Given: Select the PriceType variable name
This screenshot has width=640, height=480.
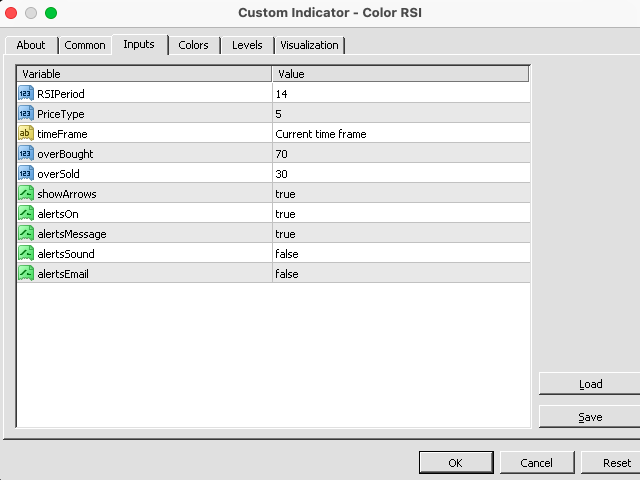Looking at the screenshot, I should tap(61, 114).
